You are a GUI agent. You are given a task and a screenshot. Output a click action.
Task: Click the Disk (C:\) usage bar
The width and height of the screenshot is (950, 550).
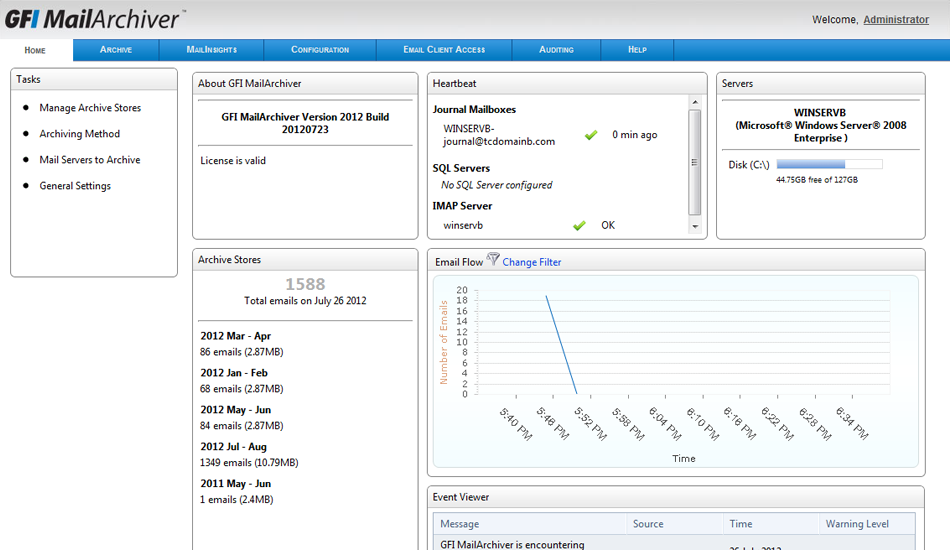829,164
